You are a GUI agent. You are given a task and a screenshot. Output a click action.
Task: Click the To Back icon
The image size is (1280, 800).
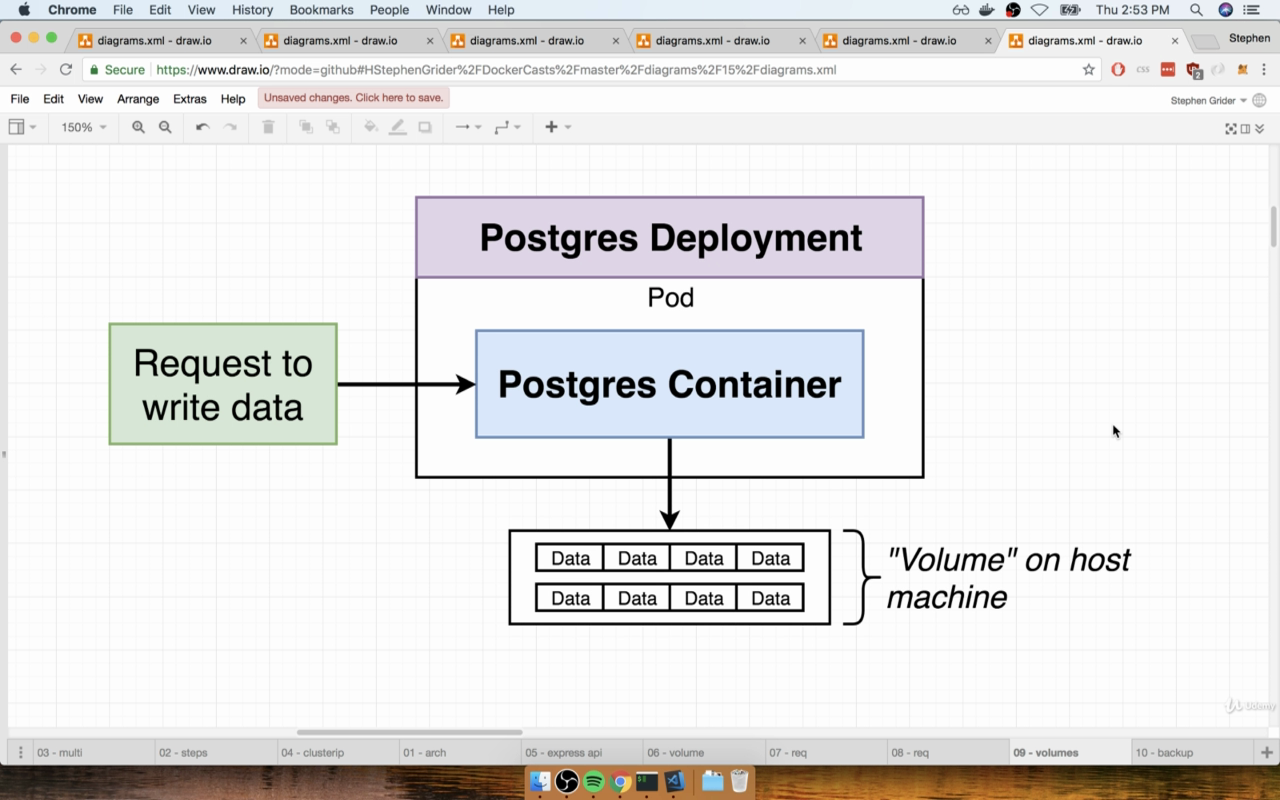(x=333, y=127)
